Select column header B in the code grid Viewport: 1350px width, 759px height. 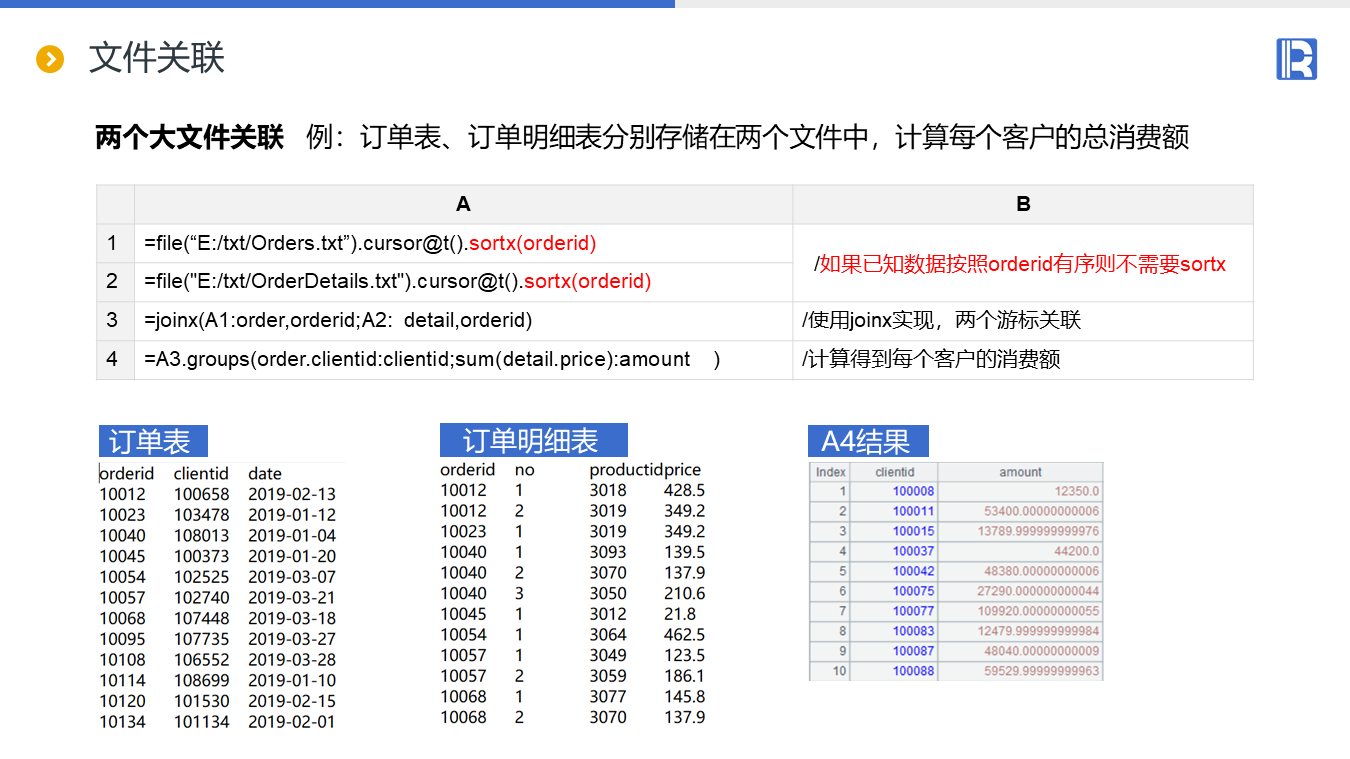1022,204
